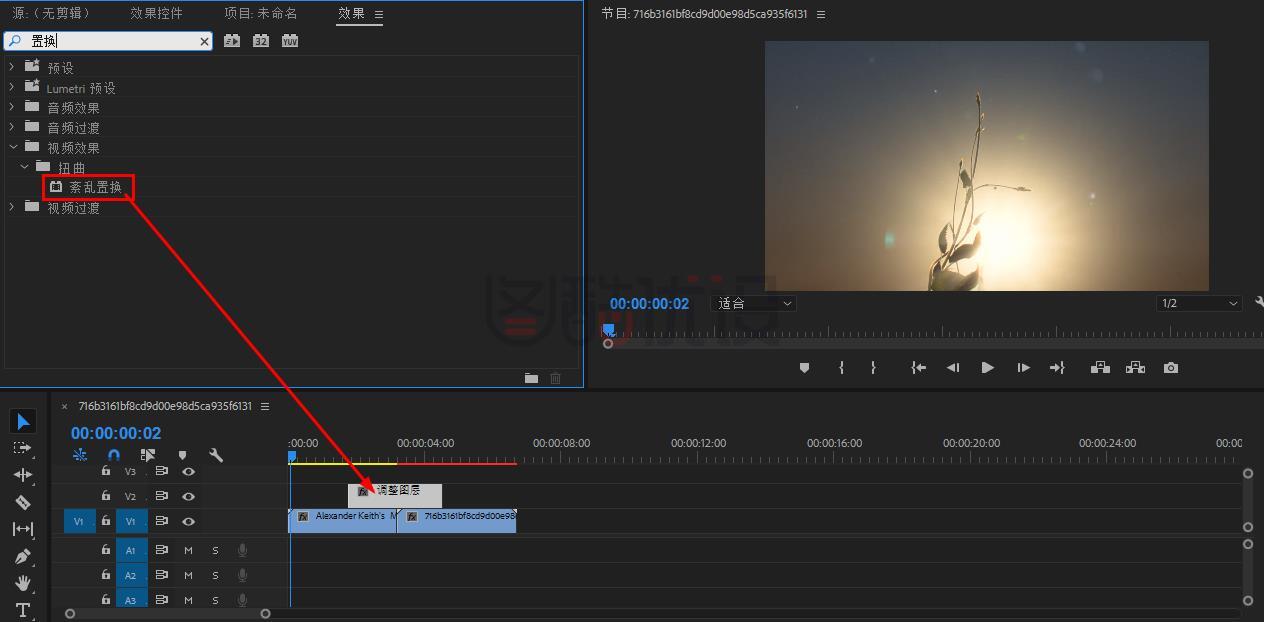Image resolution: width=1264 pixels, height=622 pixels.
Task: Step forward one frame
Action: pyautogui.click(x=1023, y=368)
